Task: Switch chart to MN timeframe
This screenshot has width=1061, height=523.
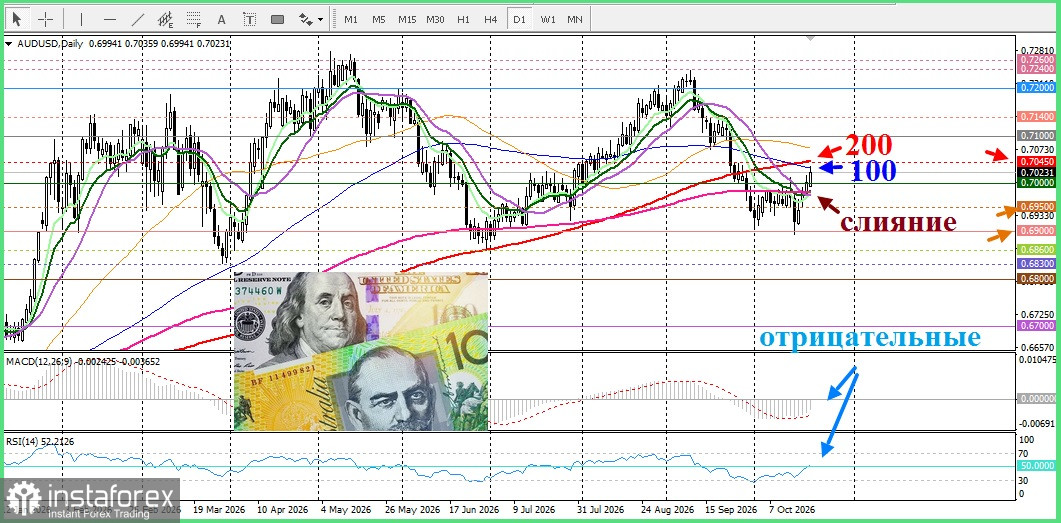Action: 574,19
